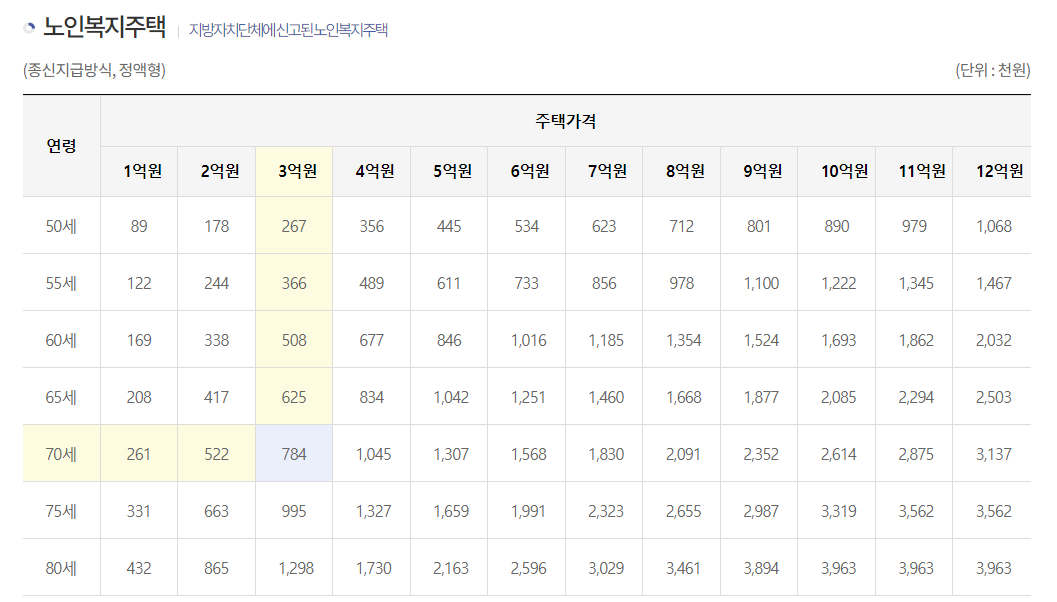Select the 65세 row label
The height and width of the screenshot is (602, 1057).
click(x=61, y=397)
